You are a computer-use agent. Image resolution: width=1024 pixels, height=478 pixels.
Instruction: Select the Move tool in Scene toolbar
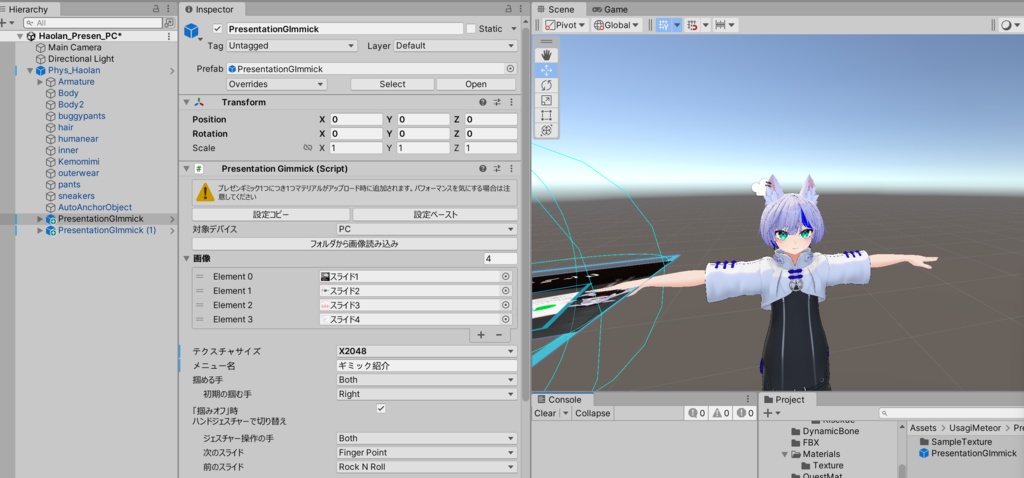pos(547,71)
